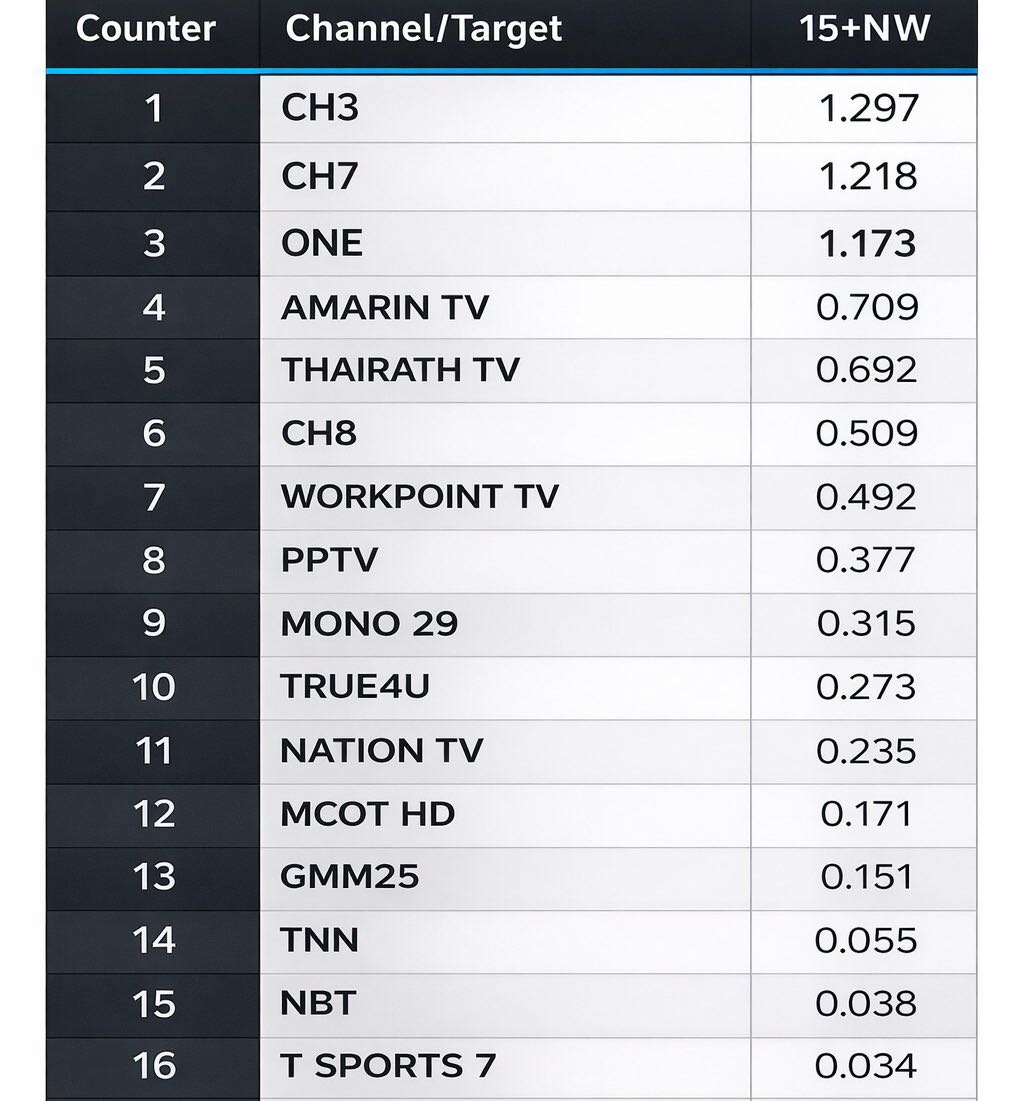Click the 1.297 rating value
1024x1101 pixels.
(868, 108)
